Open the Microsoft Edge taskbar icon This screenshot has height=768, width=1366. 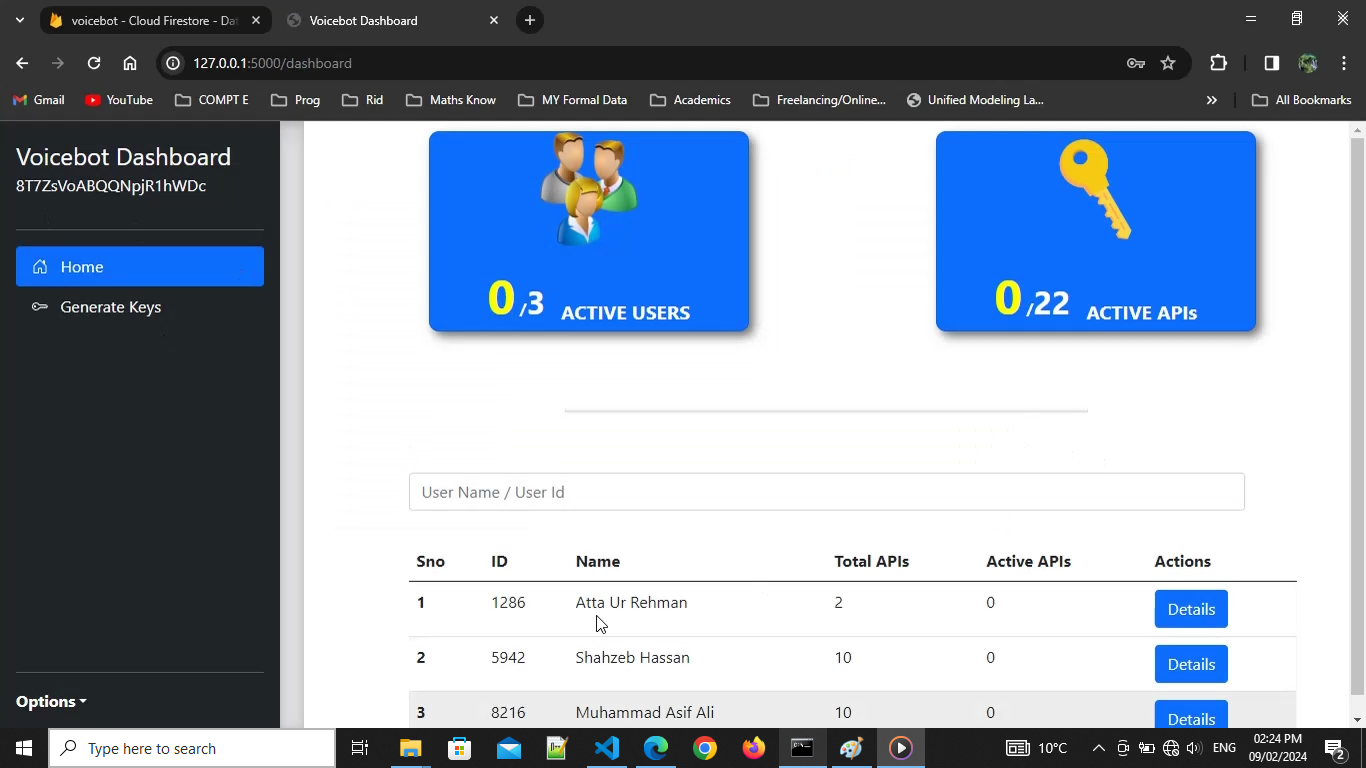(656, 748)
